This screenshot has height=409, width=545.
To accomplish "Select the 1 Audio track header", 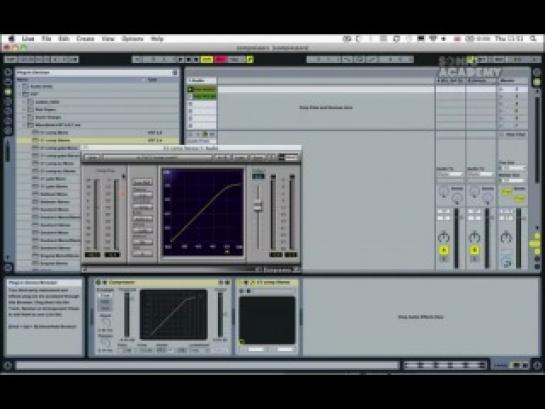I will click(201, 80).
